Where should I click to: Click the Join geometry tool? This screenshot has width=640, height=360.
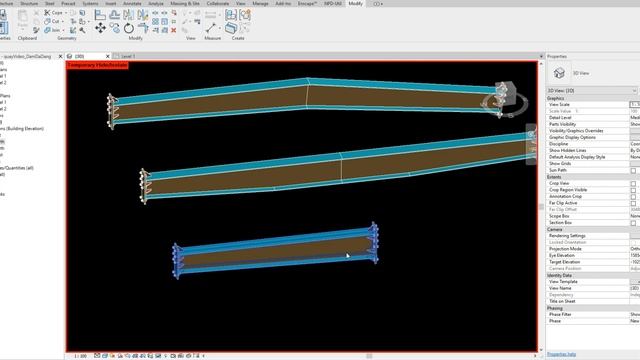[x=52, y=30]
